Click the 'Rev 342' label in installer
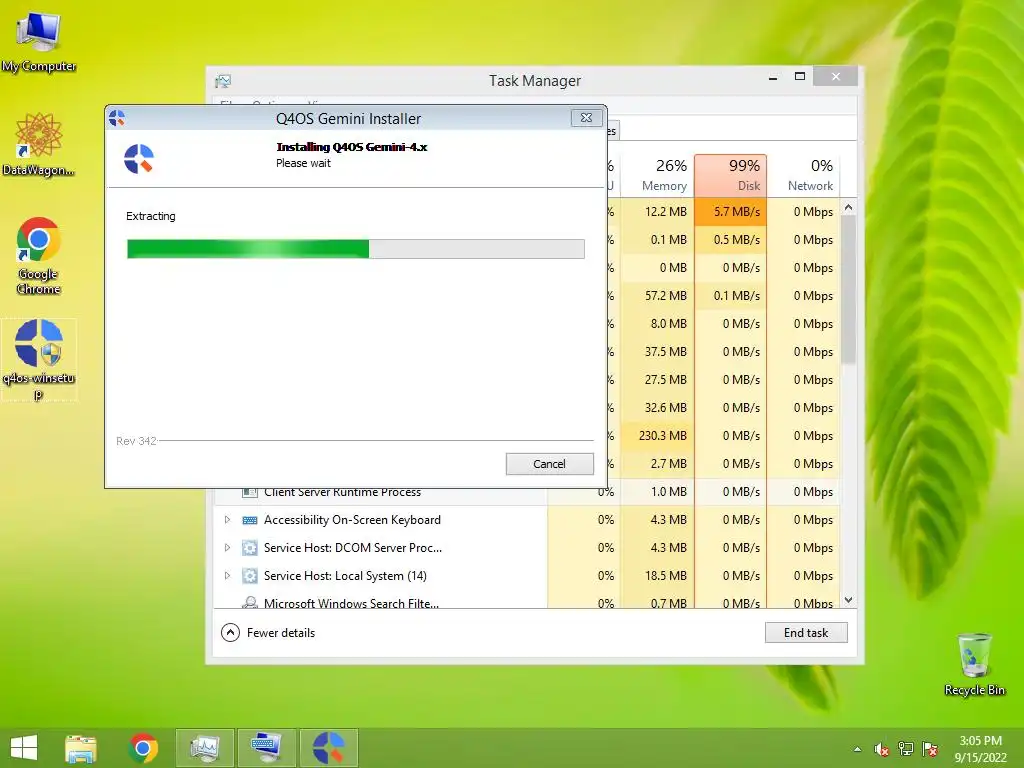The height and width of the screenshot is (768, 1024). coord(136,441)
